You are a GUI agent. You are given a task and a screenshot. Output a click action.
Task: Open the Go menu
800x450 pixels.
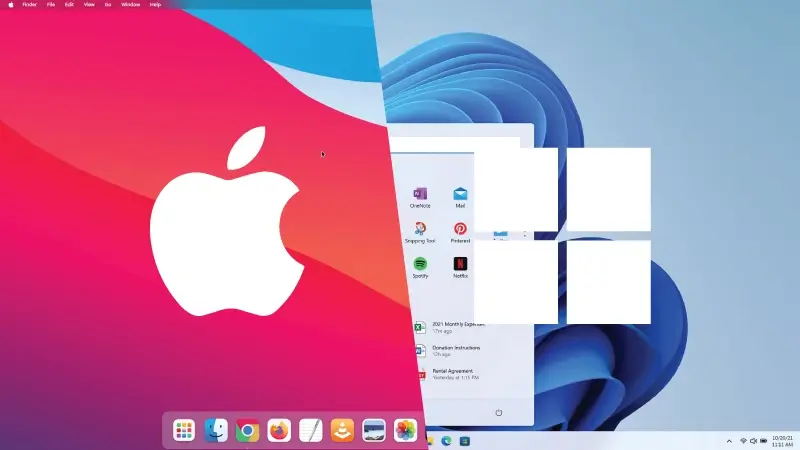pyautogui.click(x=108, y=5)
